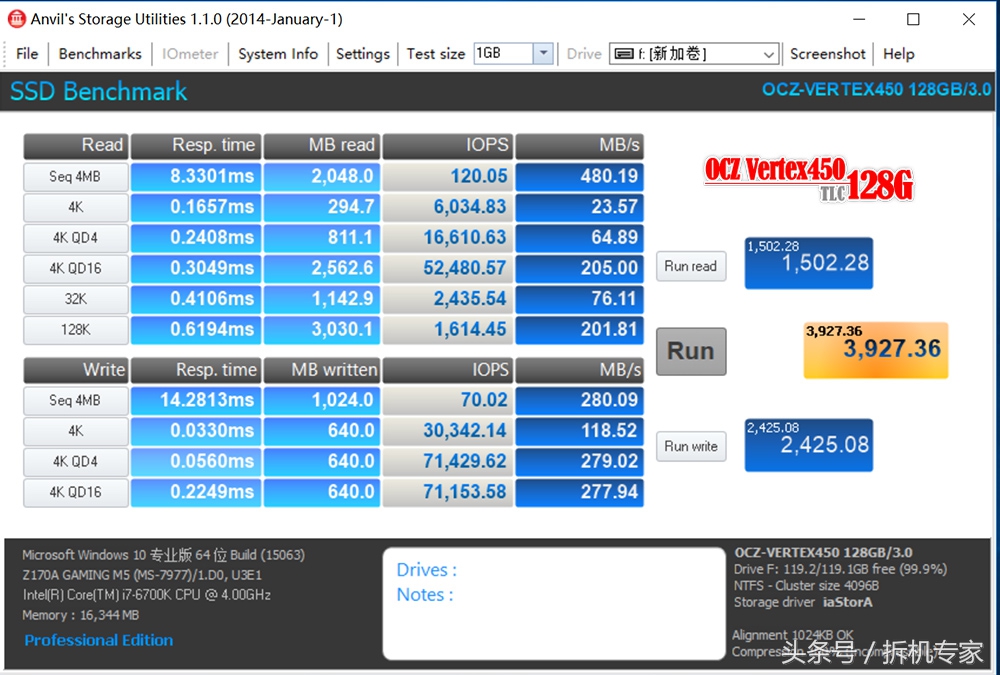1000x675 pixels.
Task: Click the Screenshot menu item
Action: click(x=827, y=54)
